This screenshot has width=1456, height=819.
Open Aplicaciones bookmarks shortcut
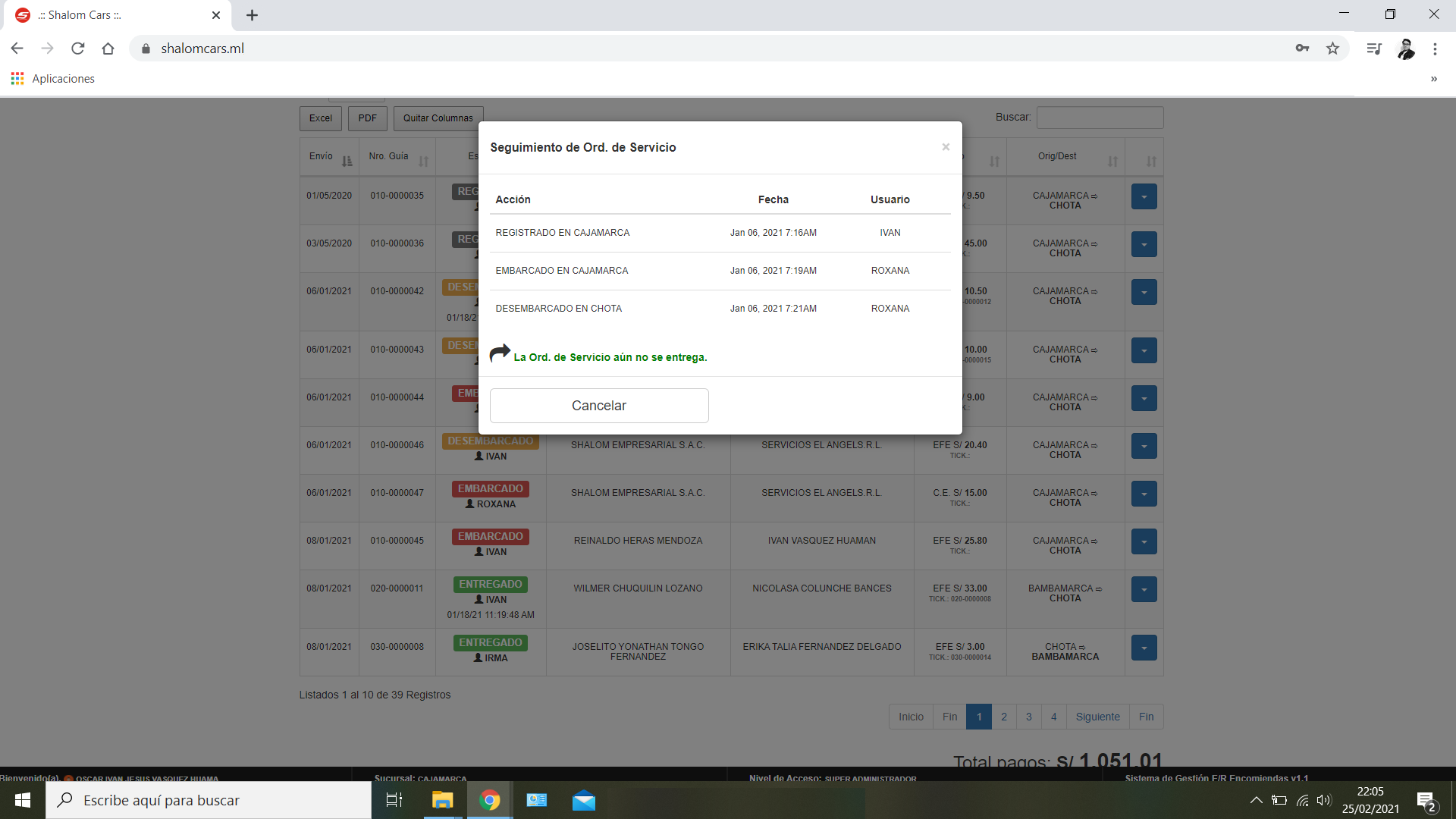click(53, 79)
